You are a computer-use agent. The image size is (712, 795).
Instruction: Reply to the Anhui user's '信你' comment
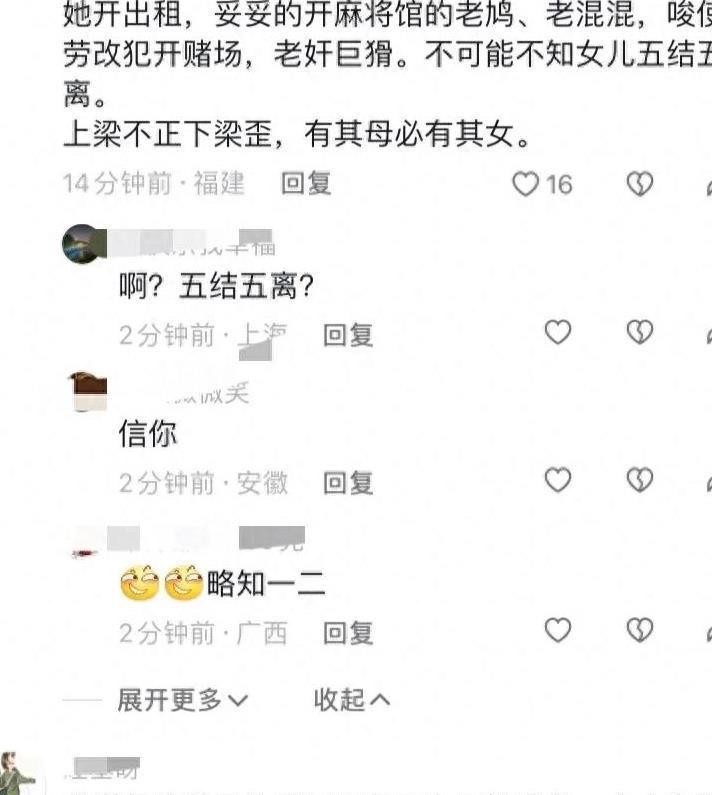pyautogui.click(x=348, y=483)
